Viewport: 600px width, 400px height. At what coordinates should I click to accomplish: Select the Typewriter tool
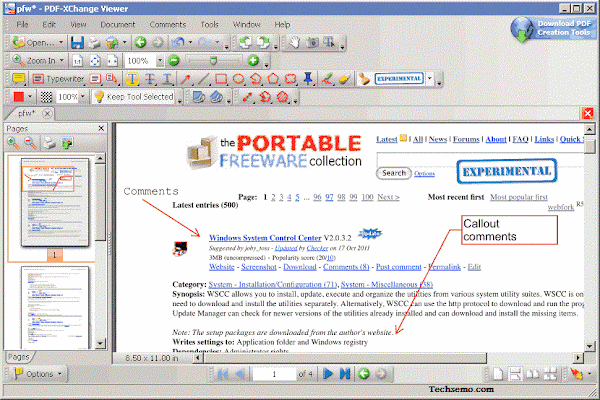[x=58, y=79]
